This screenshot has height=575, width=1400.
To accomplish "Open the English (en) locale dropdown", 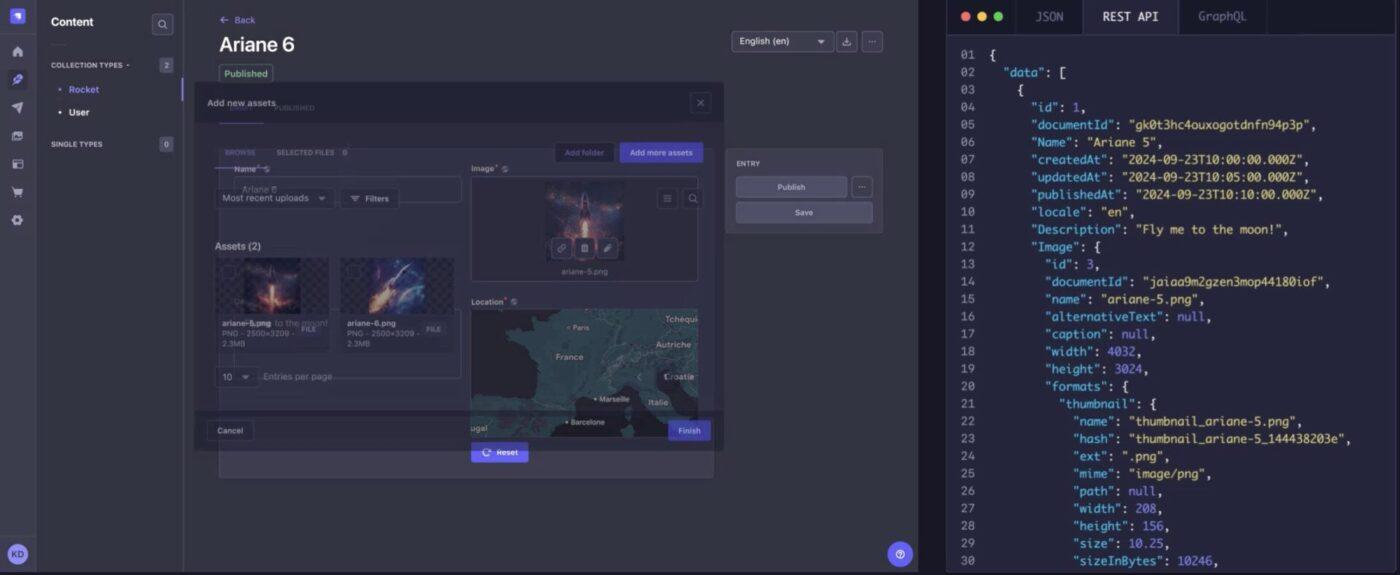I will click(782, 41).
